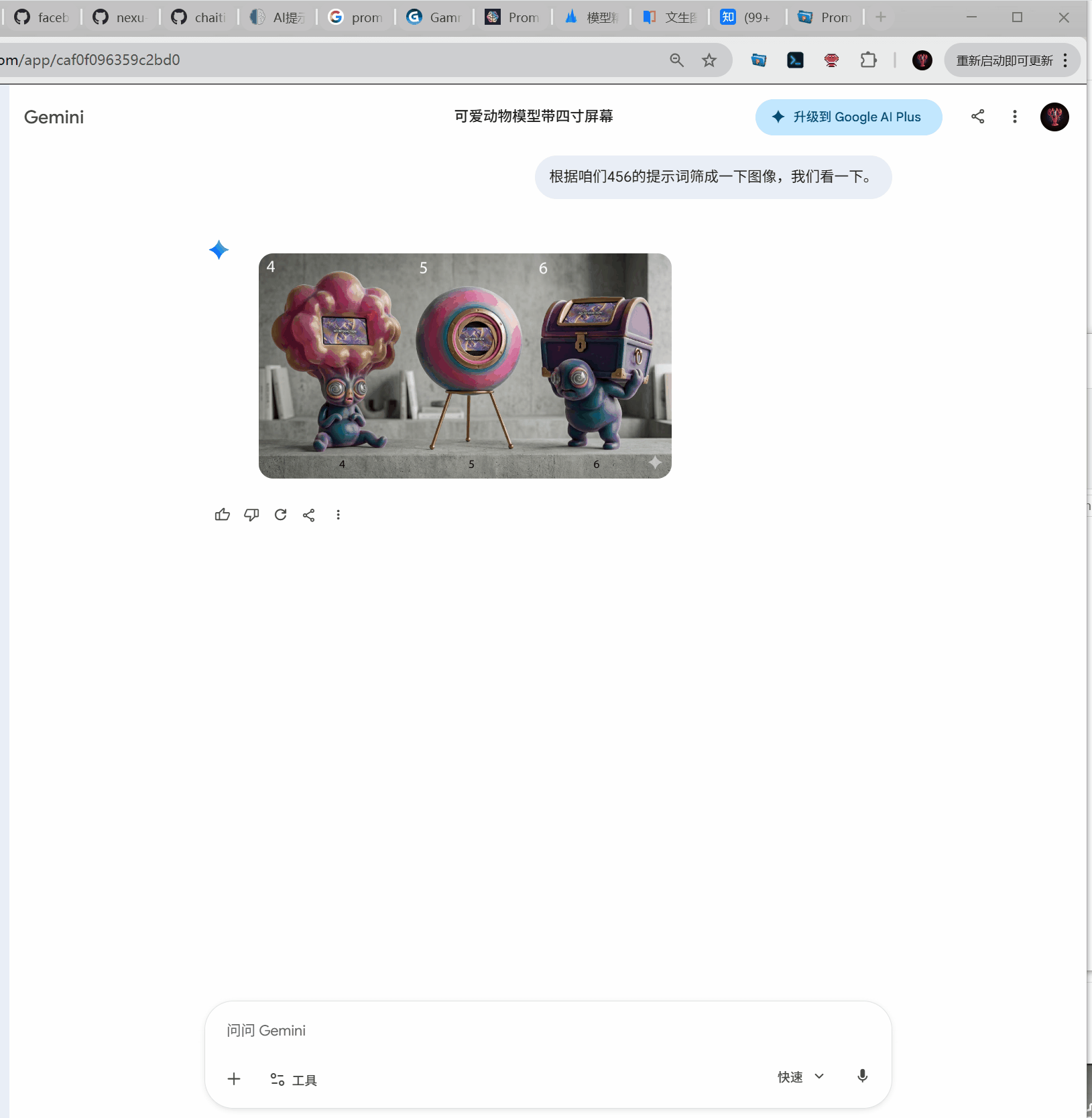Open the blue folder browser extension
1092x1118 pixels.
pos(759,60)
